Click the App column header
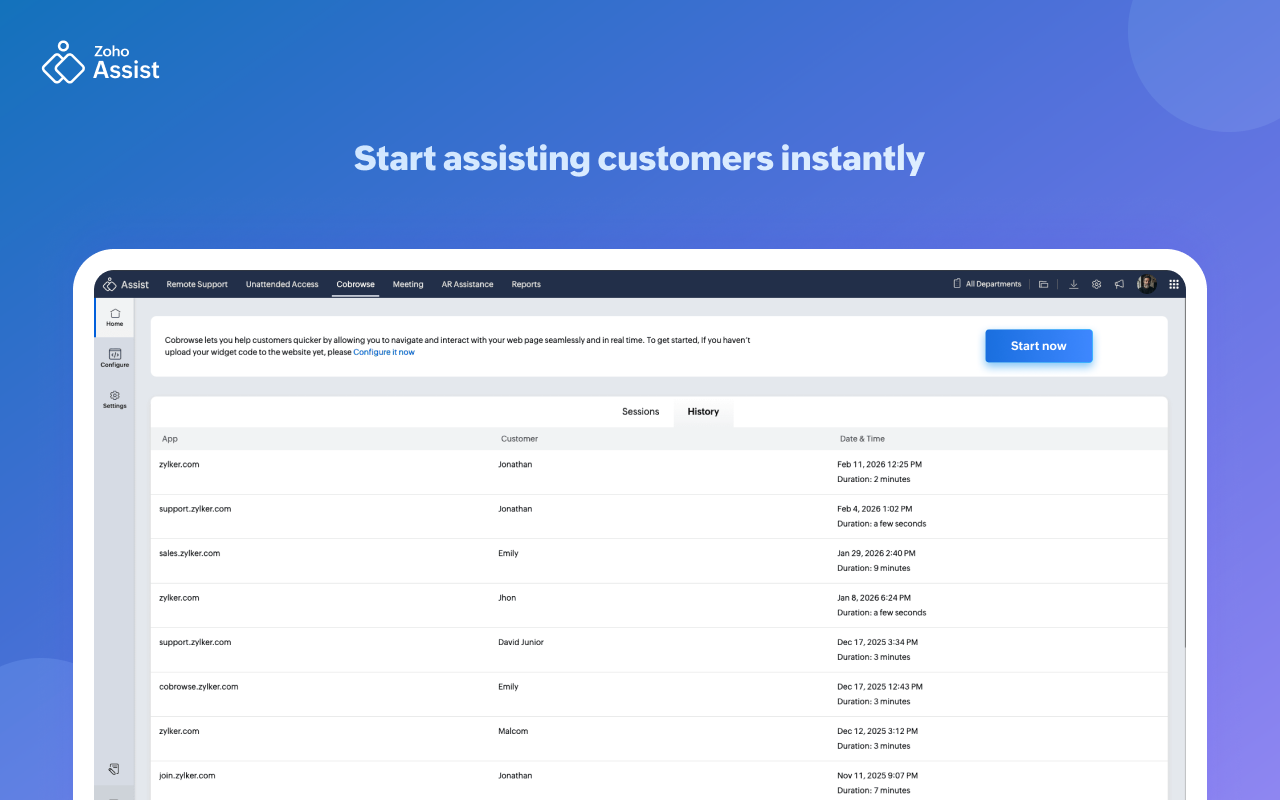Screen dimensions: 1280x800 point(170,439)
